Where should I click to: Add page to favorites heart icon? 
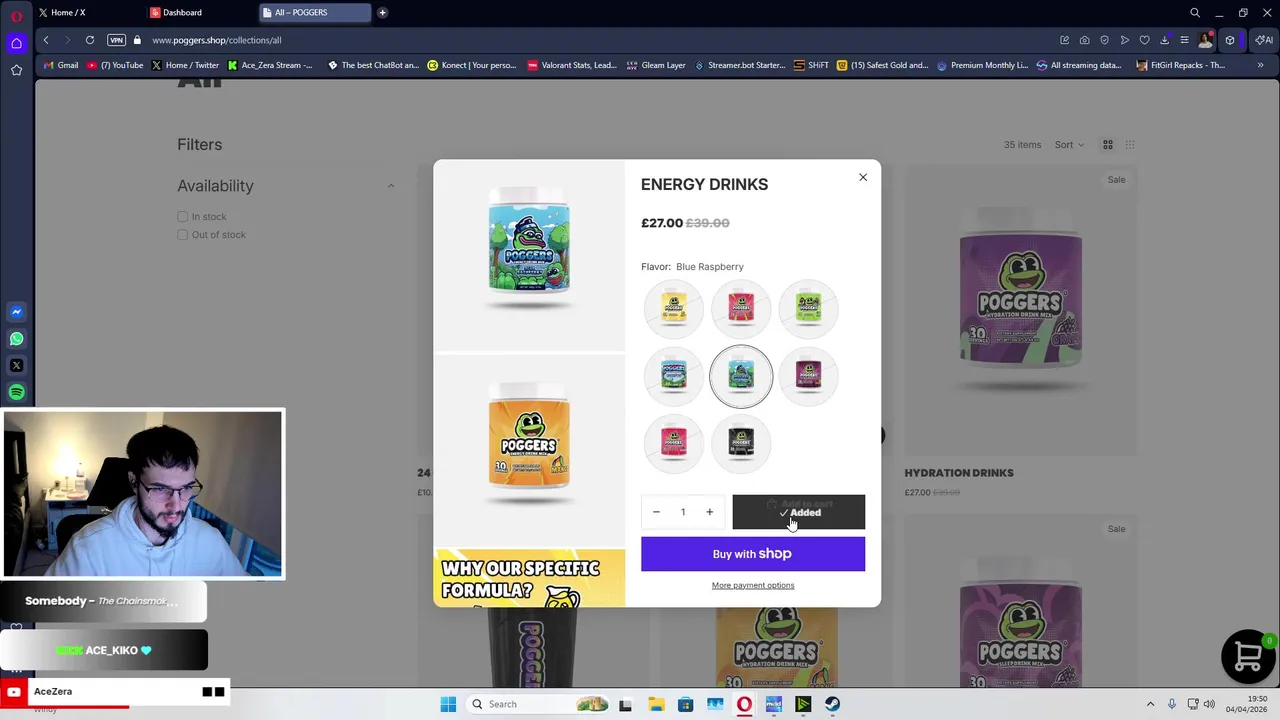pyautogui.click(x=1145, y=40)
